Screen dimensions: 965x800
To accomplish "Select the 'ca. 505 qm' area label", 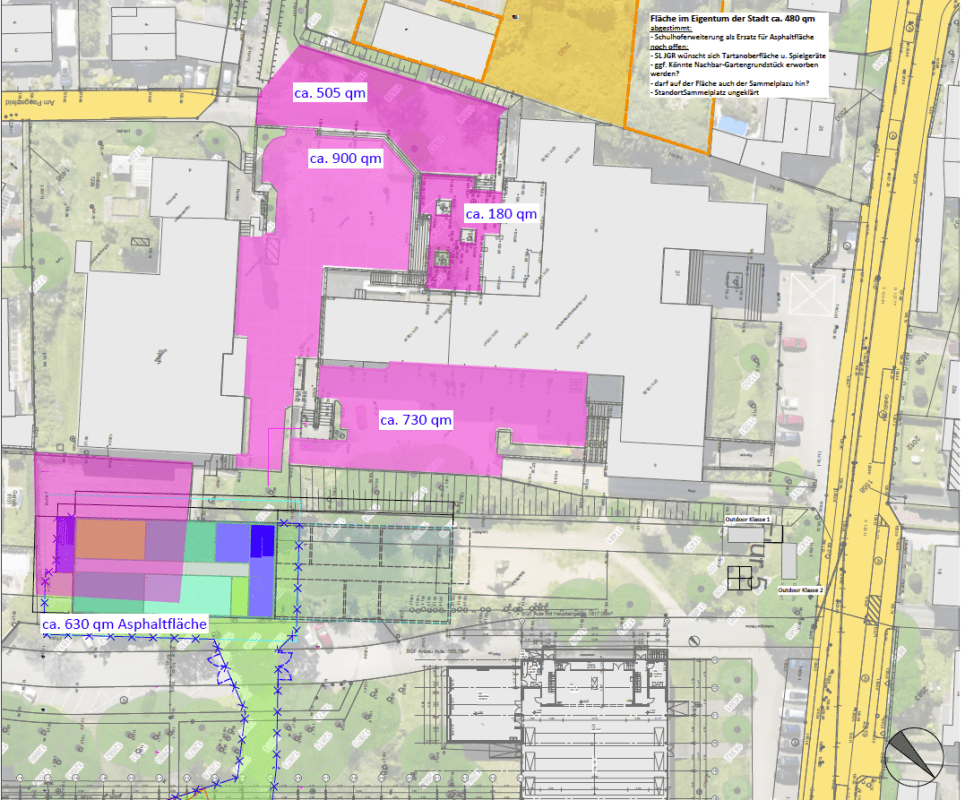I will coord(329,93).
